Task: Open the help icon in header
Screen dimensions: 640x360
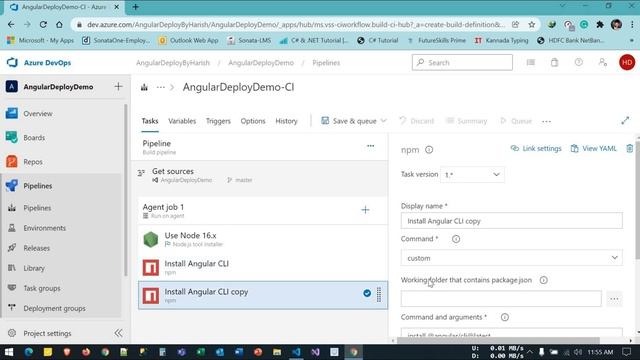Action: (x=578, y=62)
